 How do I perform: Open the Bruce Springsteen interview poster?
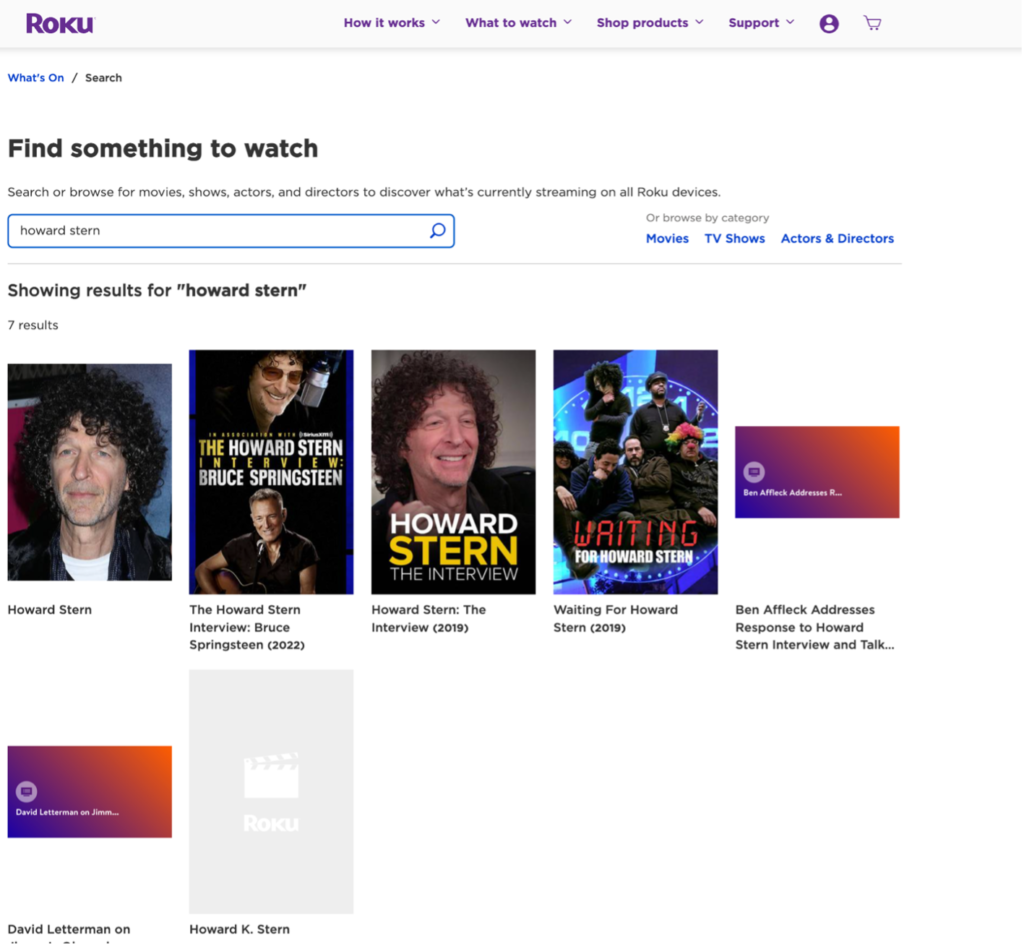[271, 472]
